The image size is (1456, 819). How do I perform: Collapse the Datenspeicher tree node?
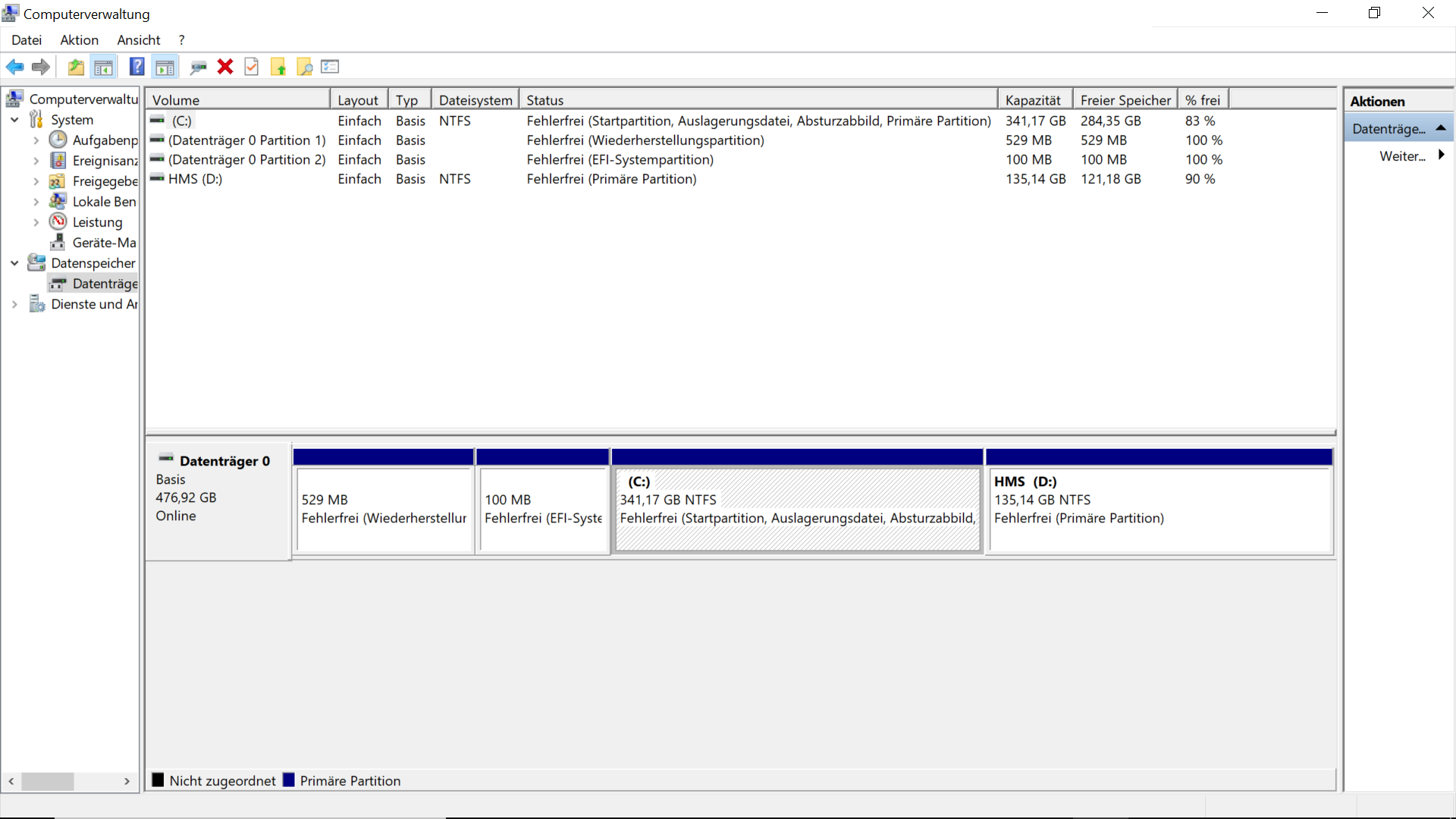click(x=14, y=263)
